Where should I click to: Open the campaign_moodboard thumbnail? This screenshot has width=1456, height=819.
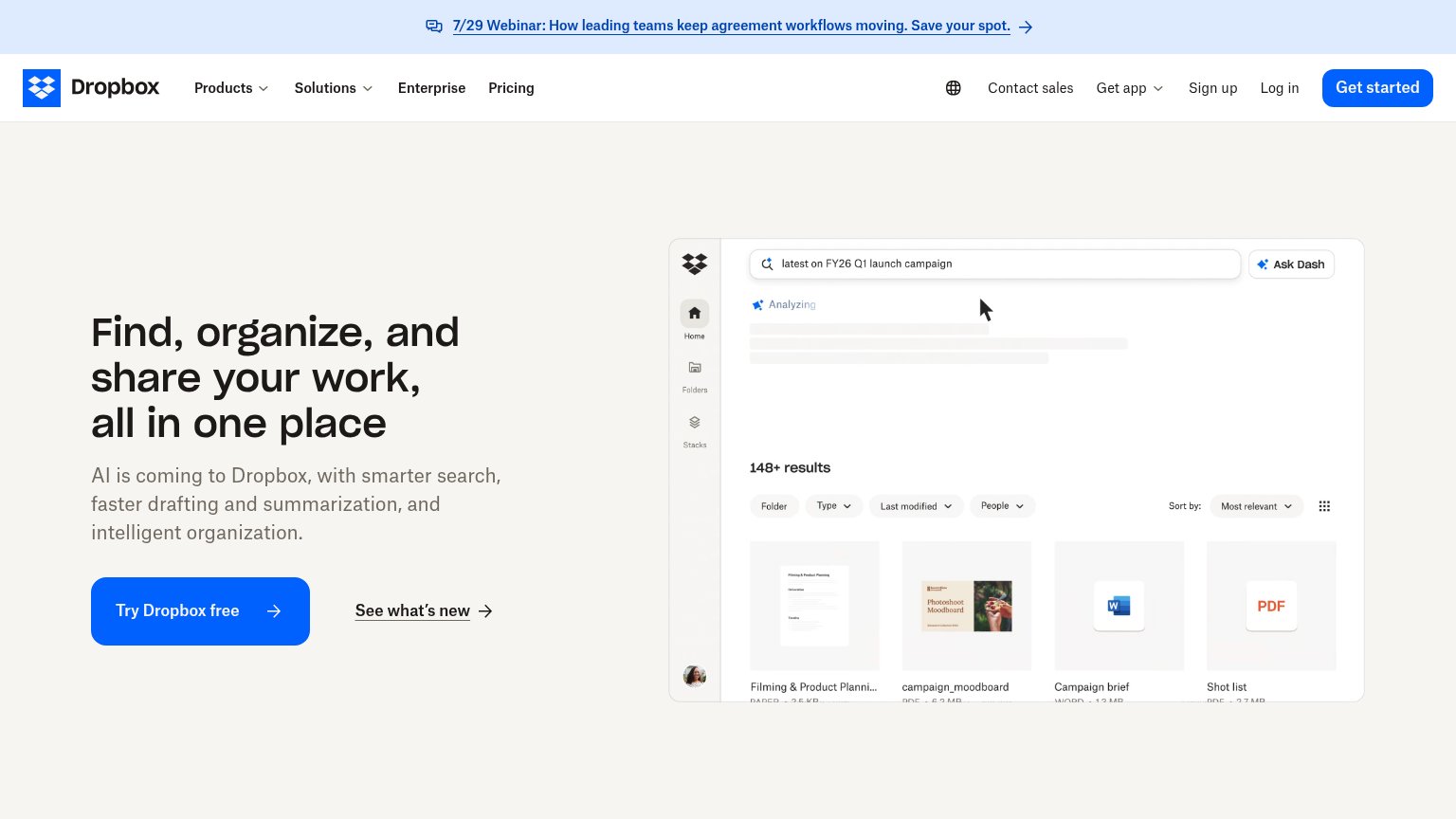click(x=967, y=606)
